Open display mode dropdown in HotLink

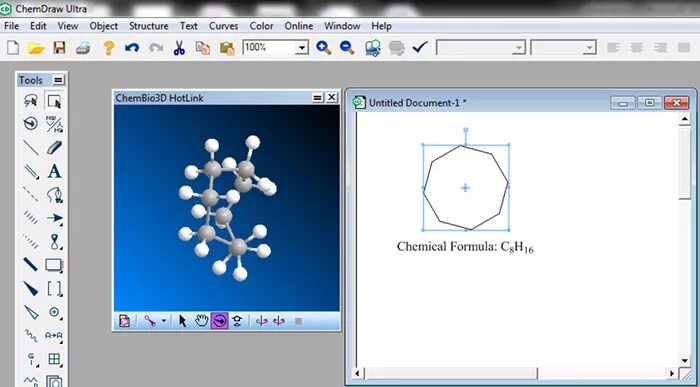pos(164,320)
